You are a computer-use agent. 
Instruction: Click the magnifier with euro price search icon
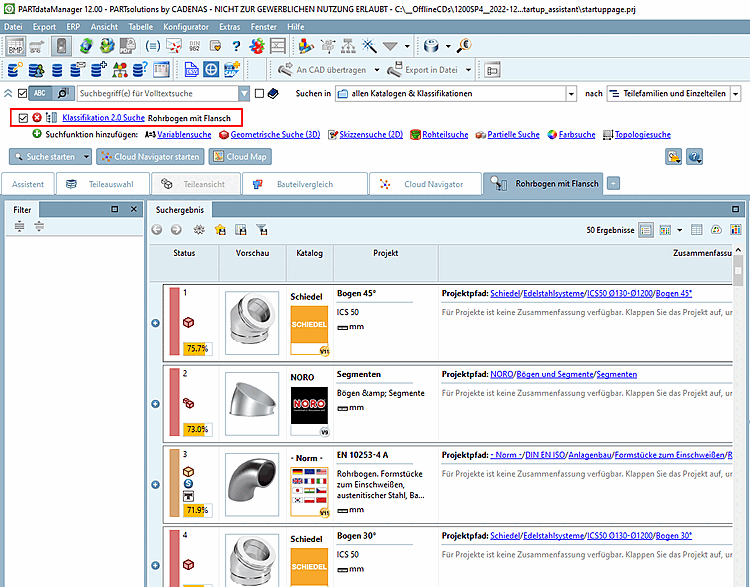[x=464, y=46]
